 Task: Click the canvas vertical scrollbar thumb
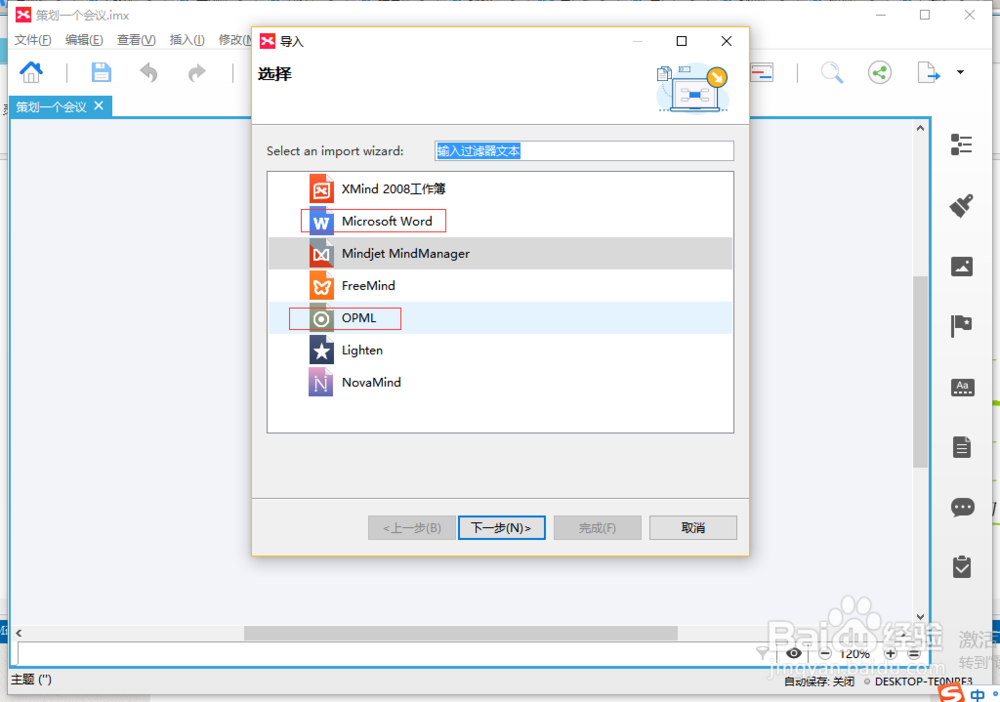[x=920, y=372]
